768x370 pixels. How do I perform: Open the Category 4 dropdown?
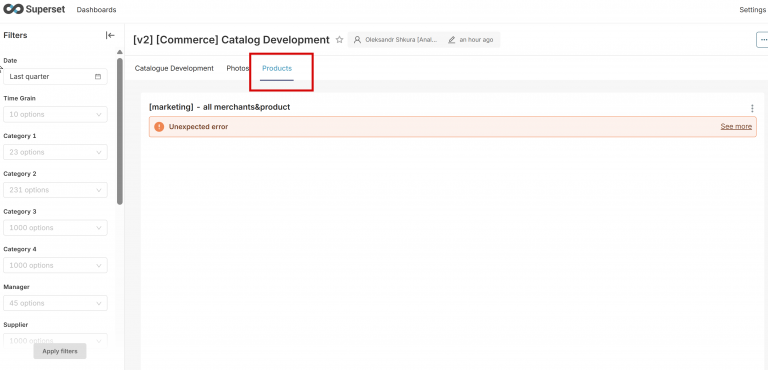pyautogui.click(x=55, y=265)
